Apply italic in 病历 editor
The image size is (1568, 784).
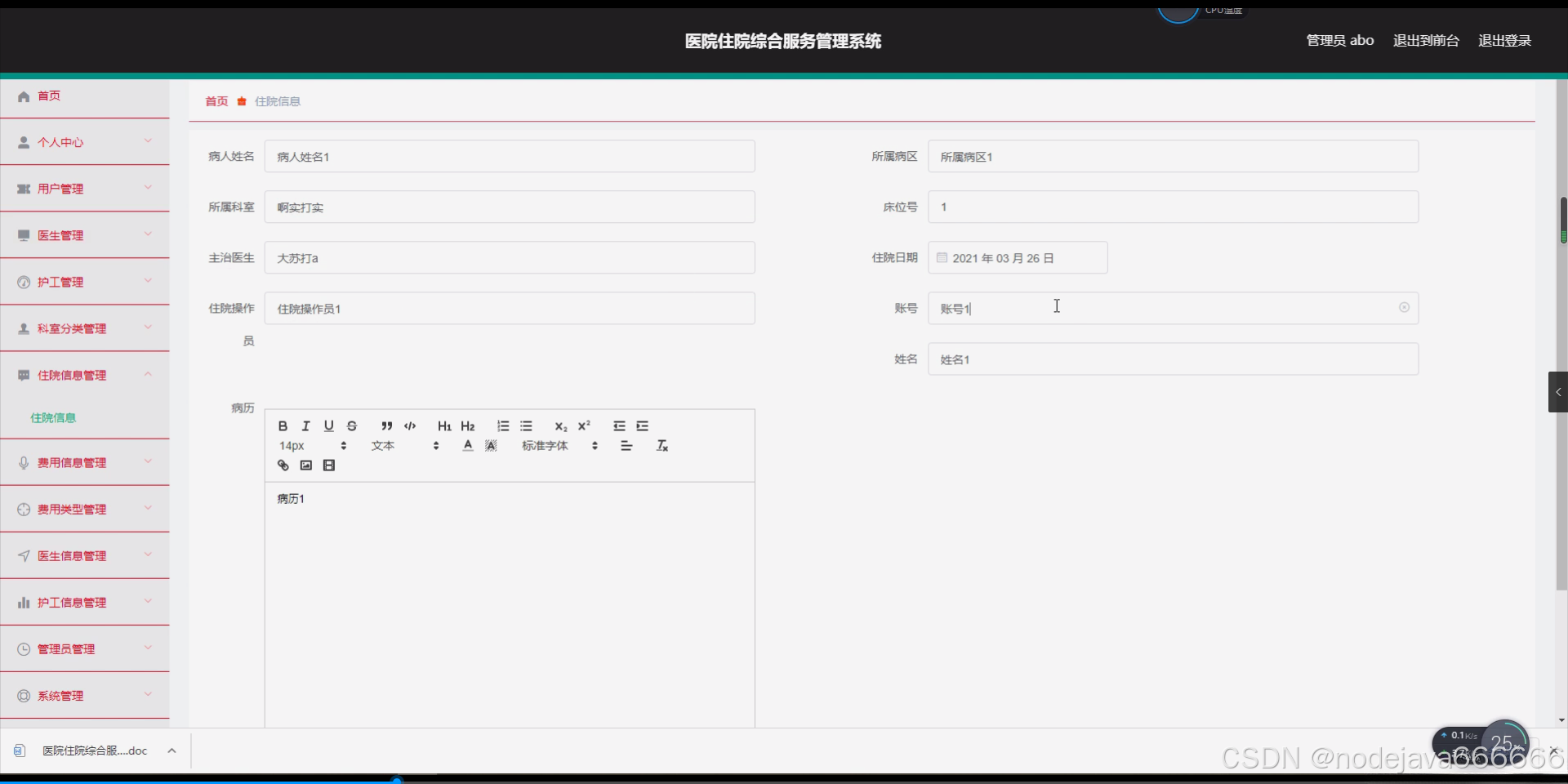[305, 426]
